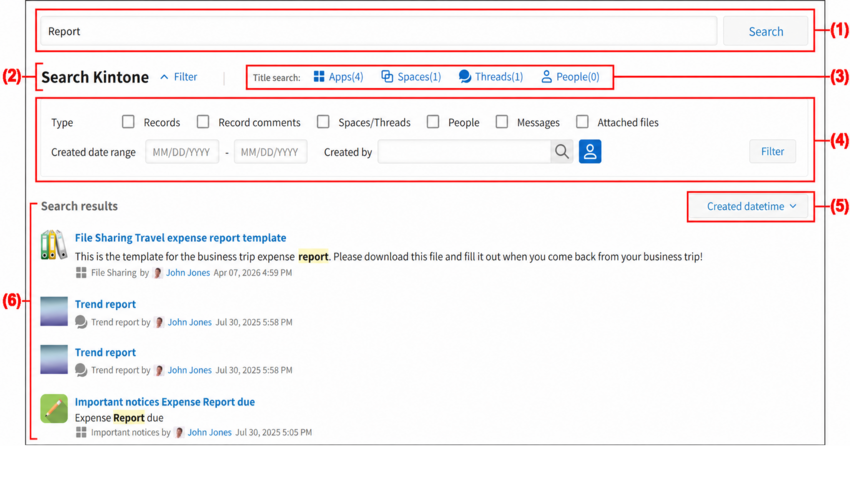Open the File Sharing binder app icon
Viewport: 850px width, 500px height.
(x=54, y=245)
